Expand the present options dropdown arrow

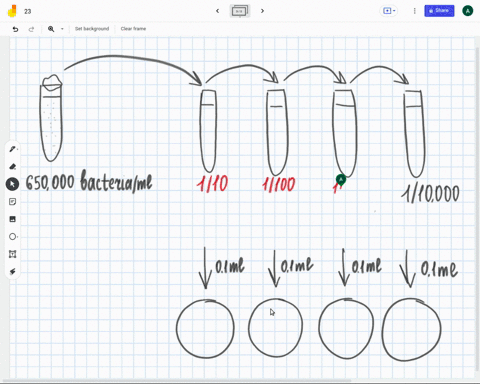394,11
